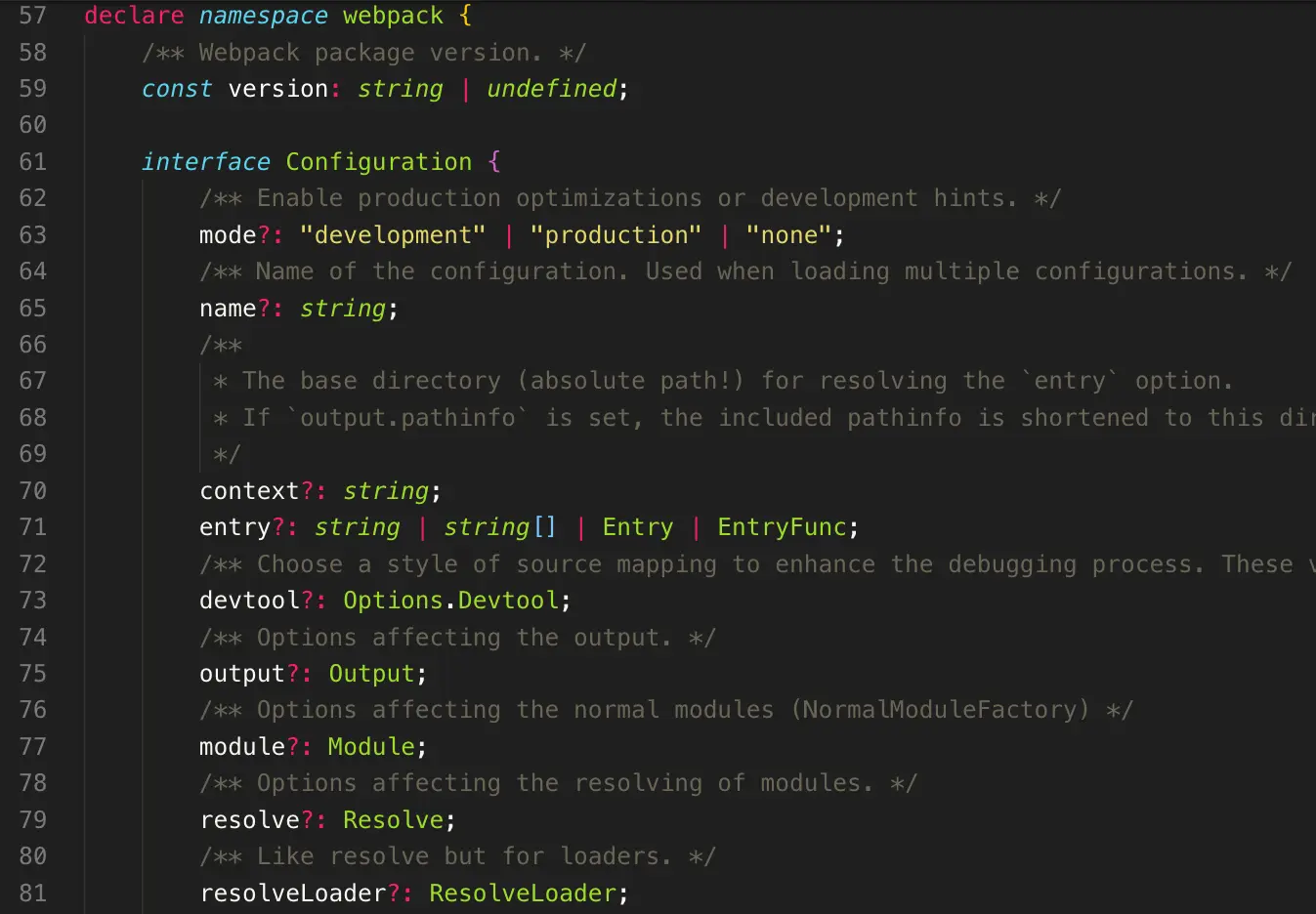1316x914 pixels.
Task: Click the "development" string literal
Action: 393,235
